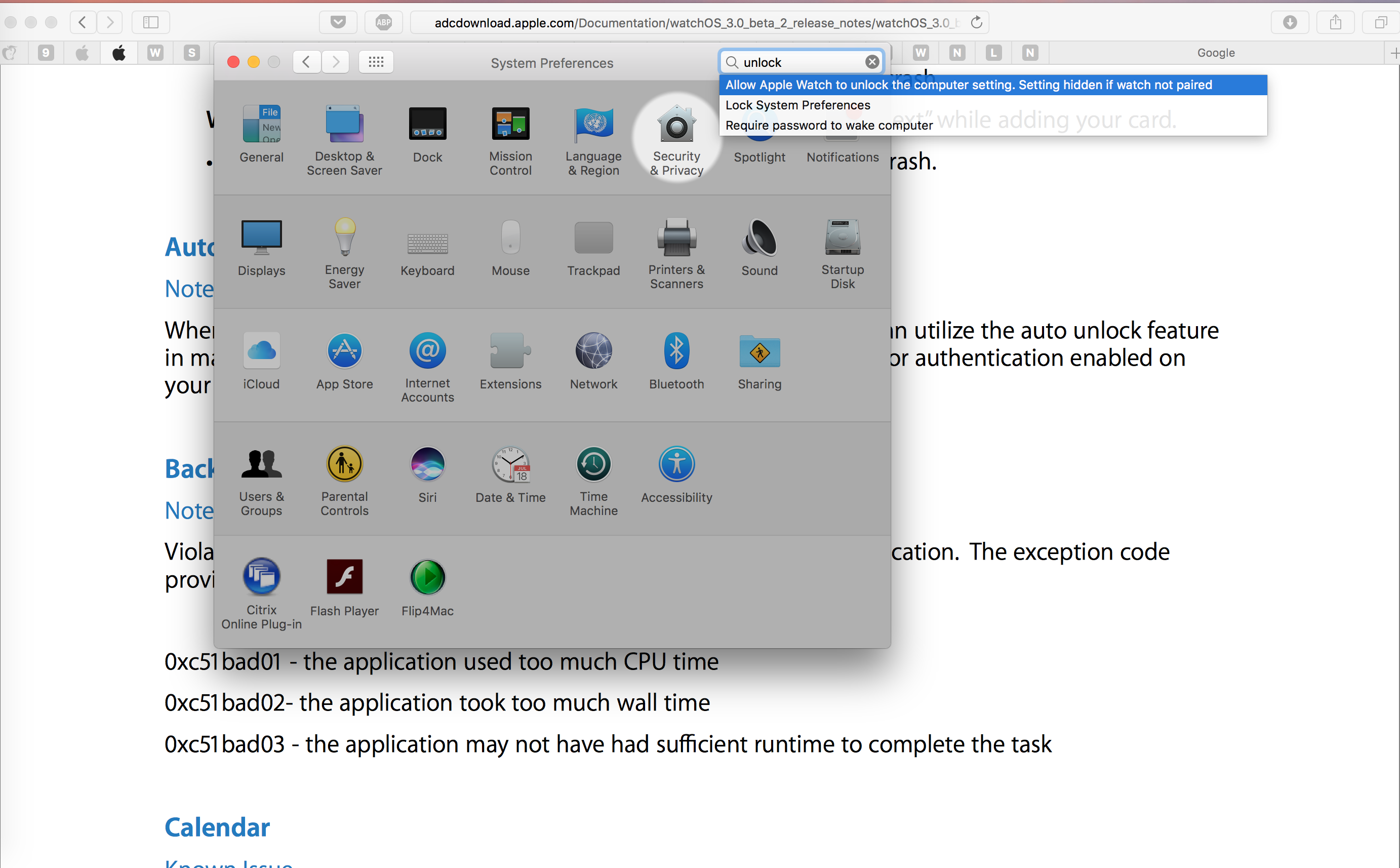This screenshot has width=1400, height=868.
Task: Open Startup Disk preferences
Action: click(x=843, y=254)
